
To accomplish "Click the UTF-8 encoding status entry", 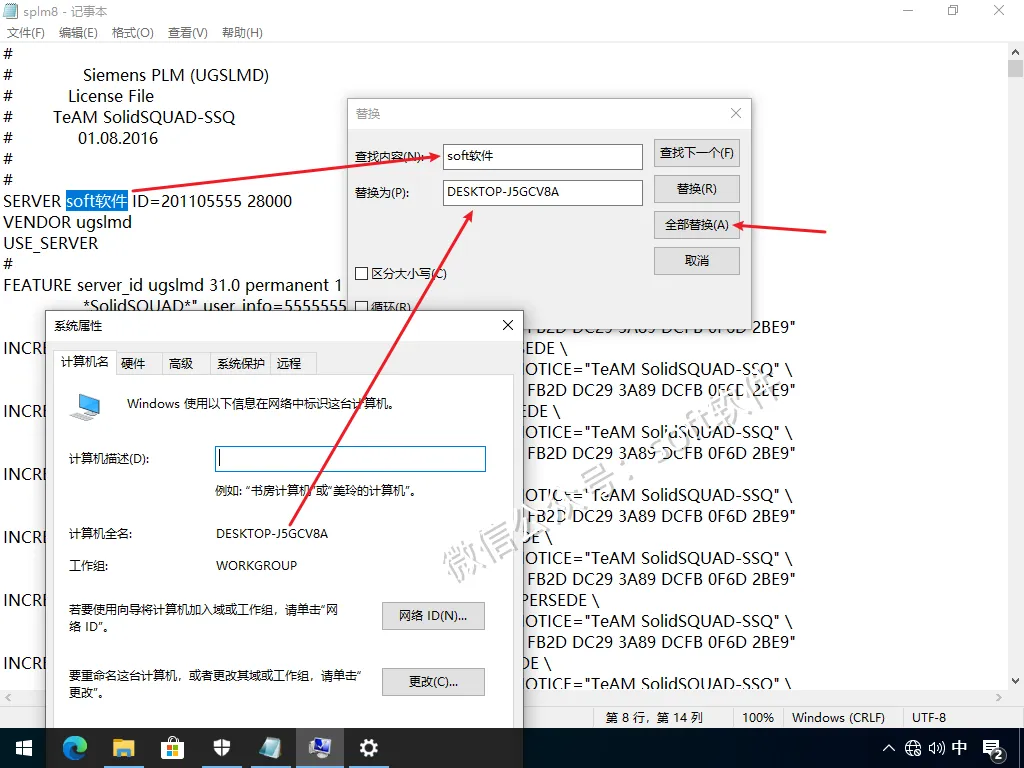I will (x=929, y=717).
